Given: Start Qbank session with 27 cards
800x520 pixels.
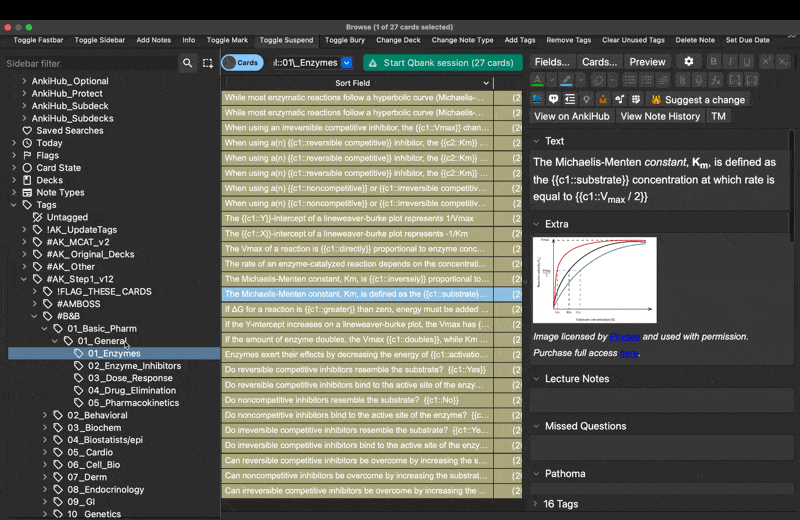Looking at the screenshot, I should tap(442, 63).
